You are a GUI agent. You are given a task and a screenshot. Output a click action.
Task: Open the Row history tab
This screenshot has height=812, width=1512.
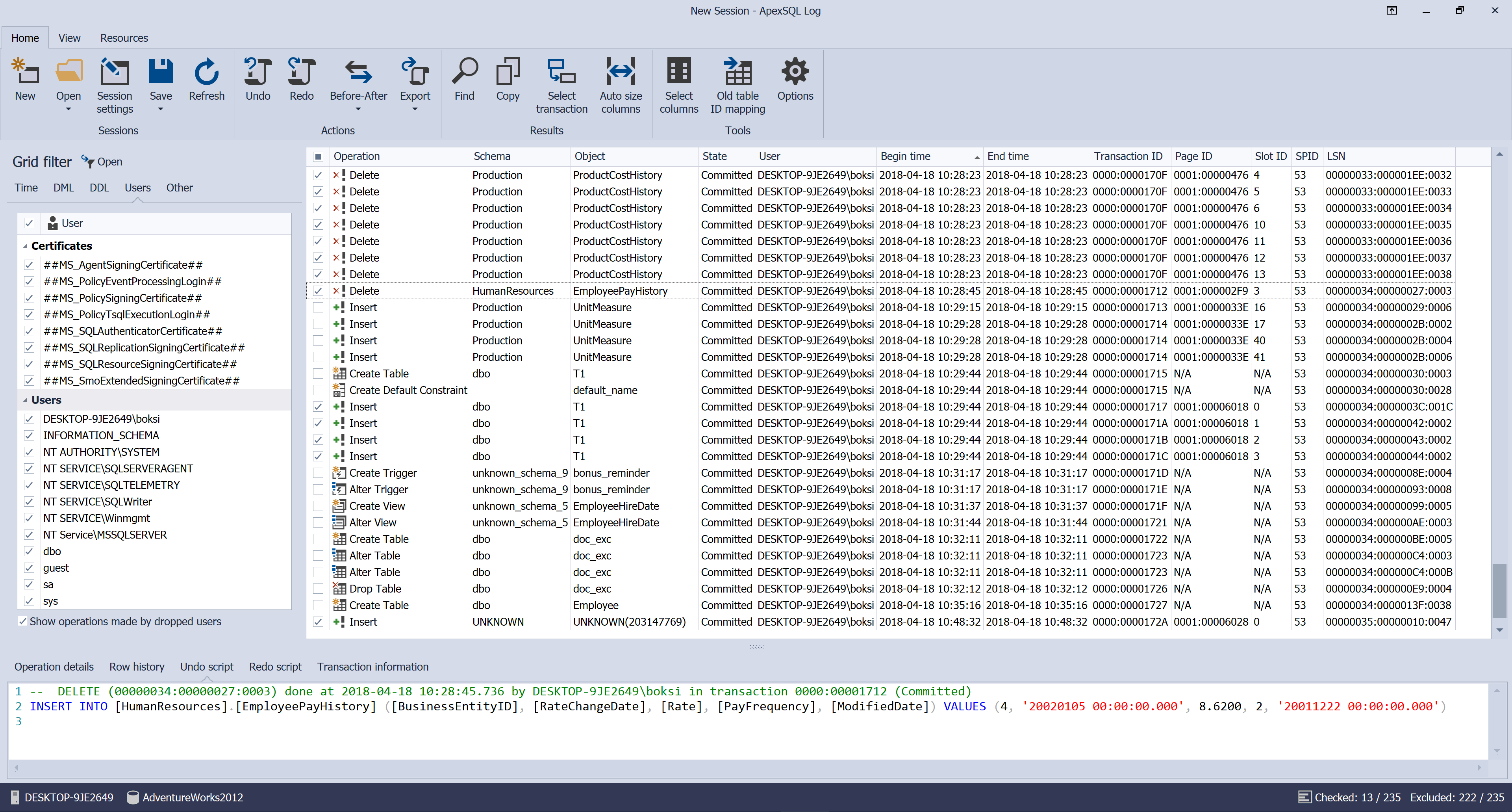pos(137,666)
